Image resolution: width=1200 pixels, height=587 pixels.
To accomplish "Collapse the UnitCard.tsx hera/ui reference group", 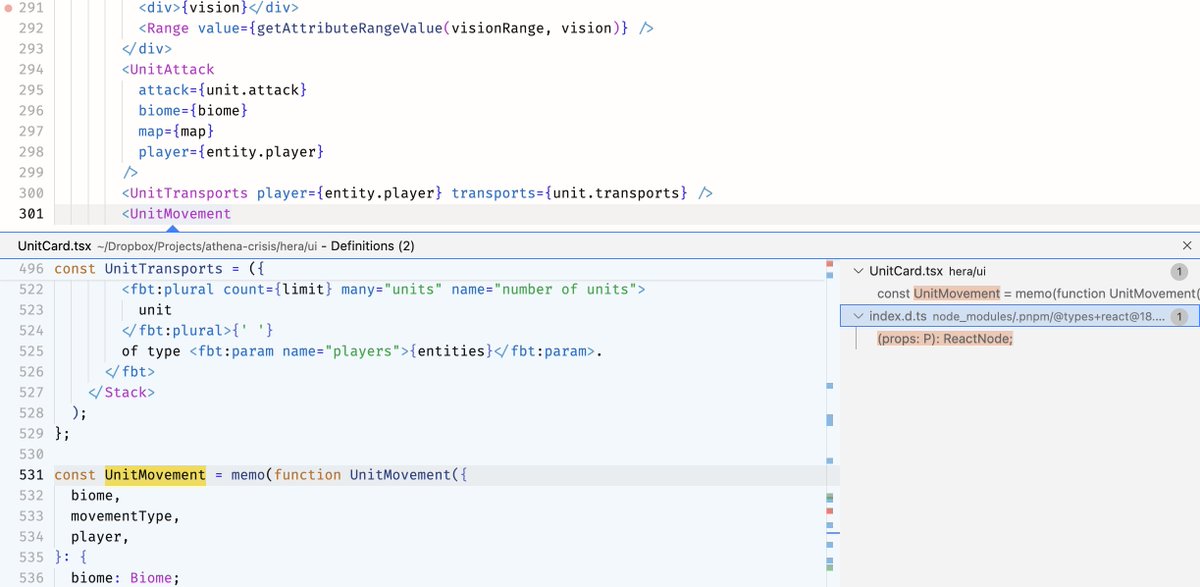I will pyautogui.click(x=858, y=271).
